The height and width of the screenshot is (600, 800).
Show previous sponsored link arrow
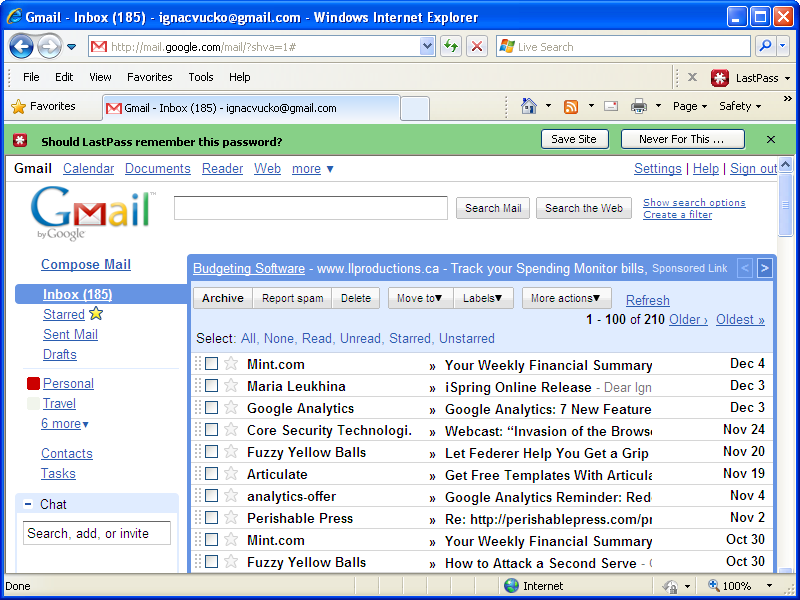tap(745, 268)
